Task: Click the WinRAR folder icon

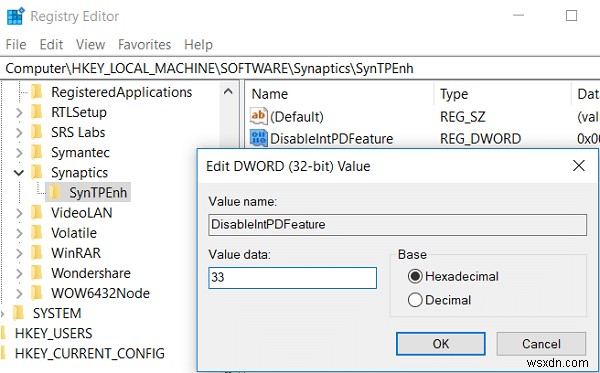Action: coord(37,253)
